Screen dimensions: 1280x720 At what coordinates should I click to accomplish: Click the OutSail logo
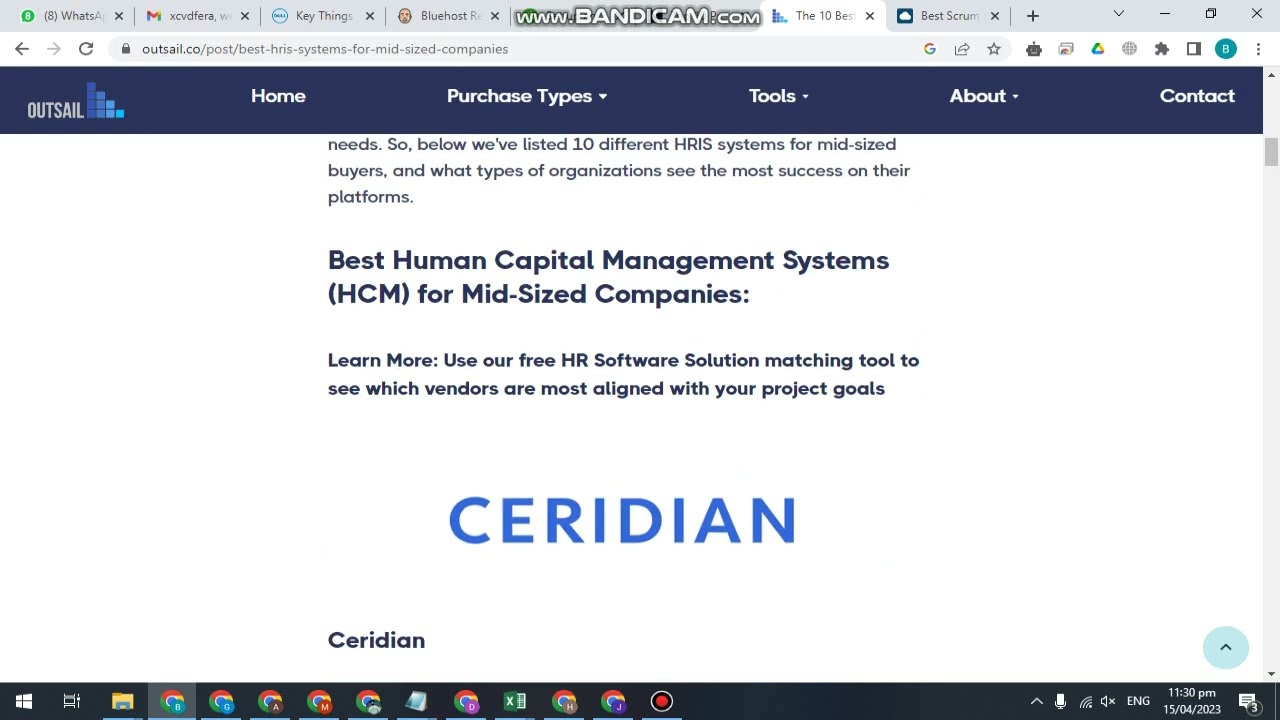pos(76,101)
